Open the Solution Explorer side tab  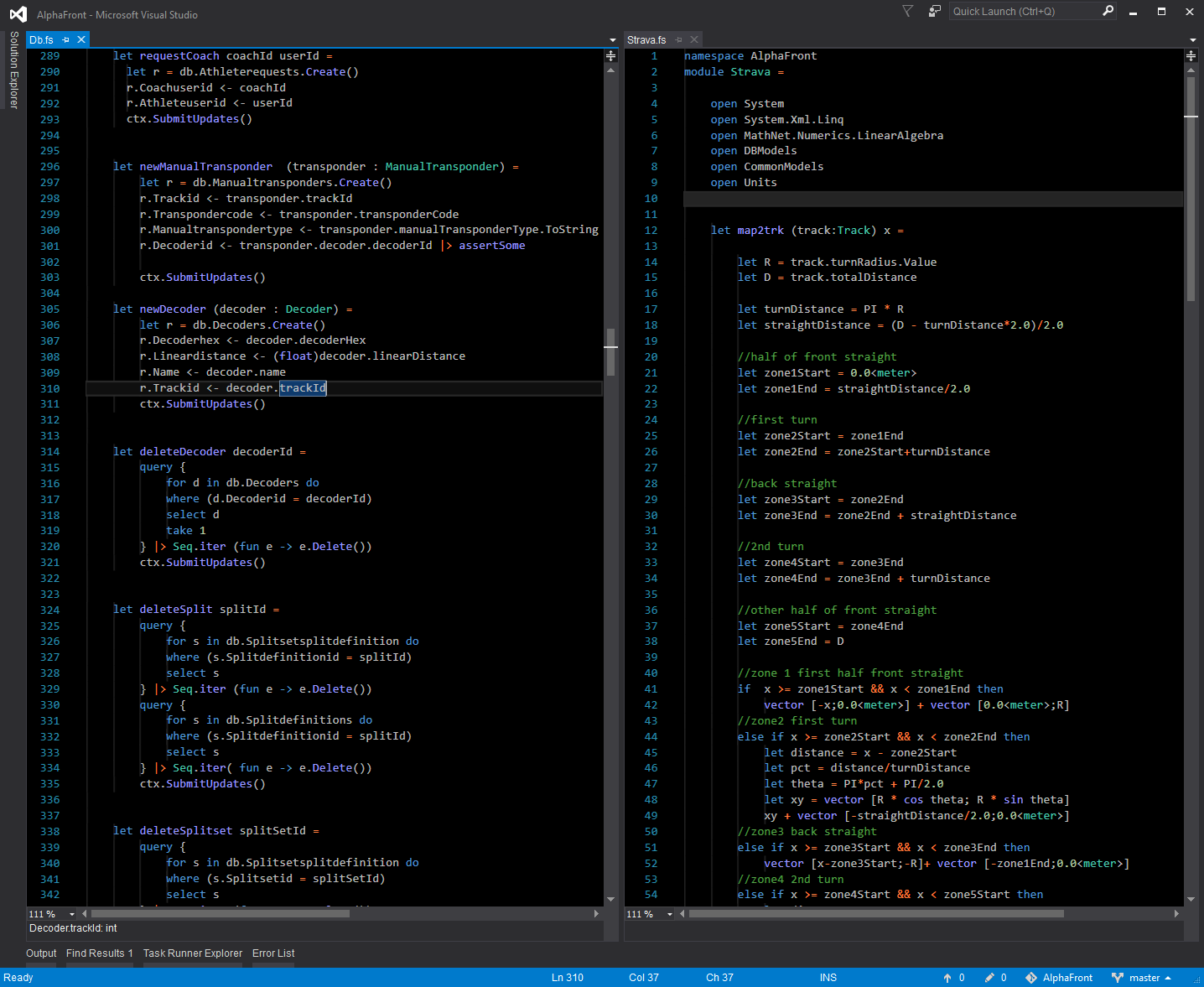tap(13, 70)
